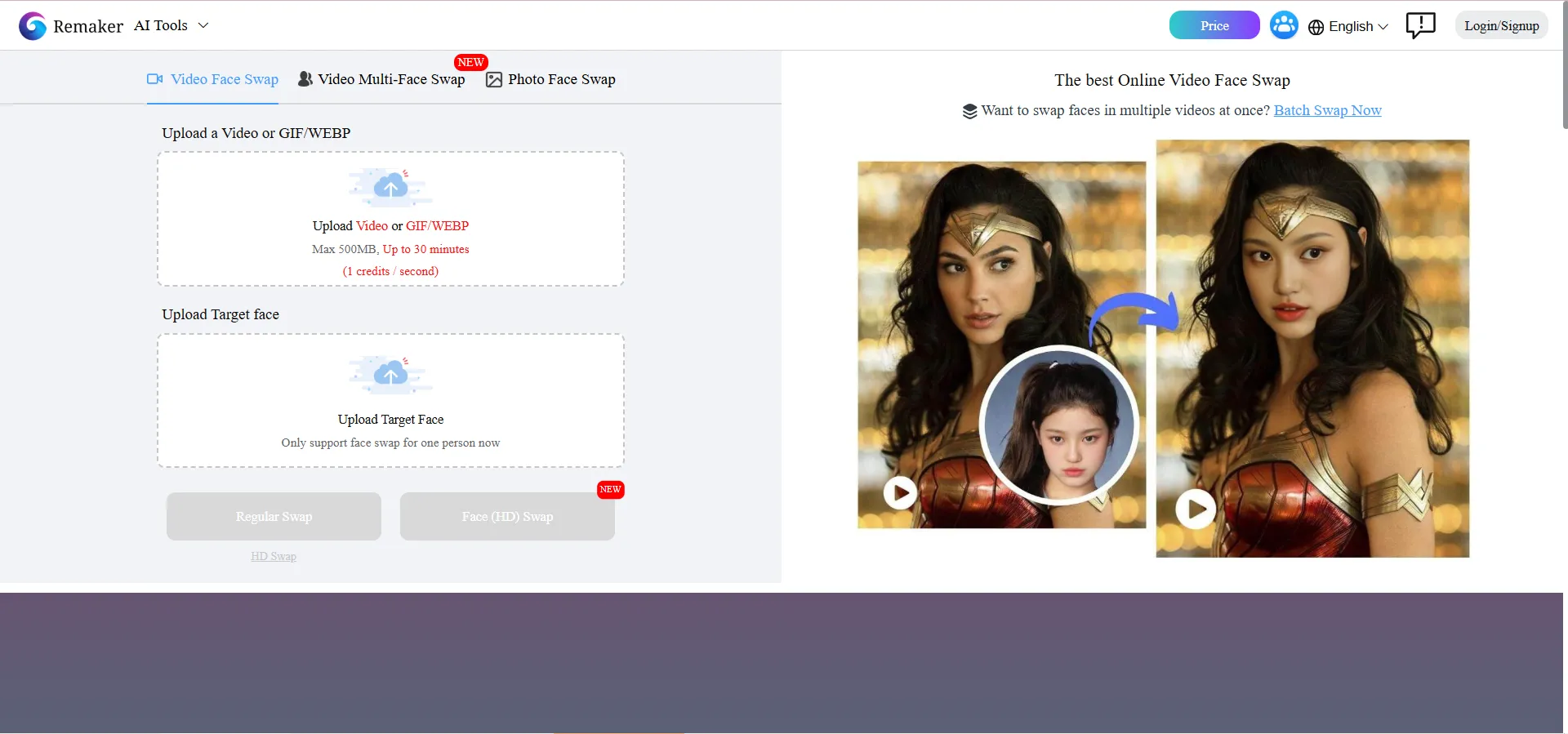1568x734 pixels.
Task: Click the Regular Swap button
Action: (274, 516)
